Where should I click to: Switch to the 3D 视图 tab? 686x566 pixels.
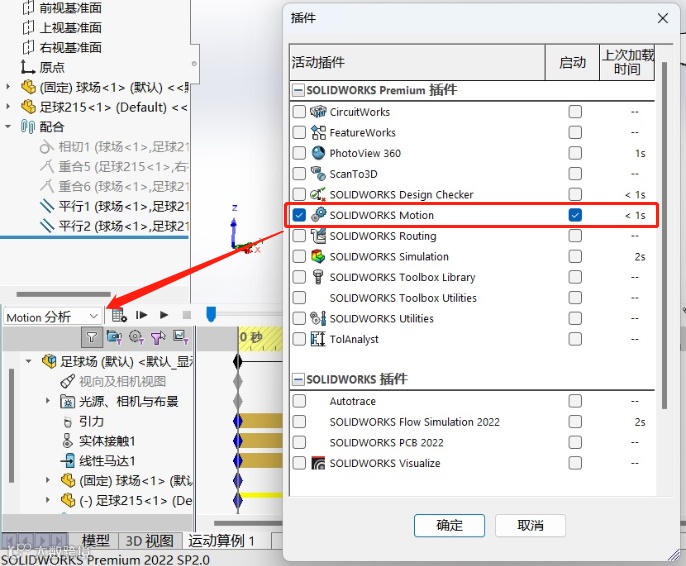[150, 541]
